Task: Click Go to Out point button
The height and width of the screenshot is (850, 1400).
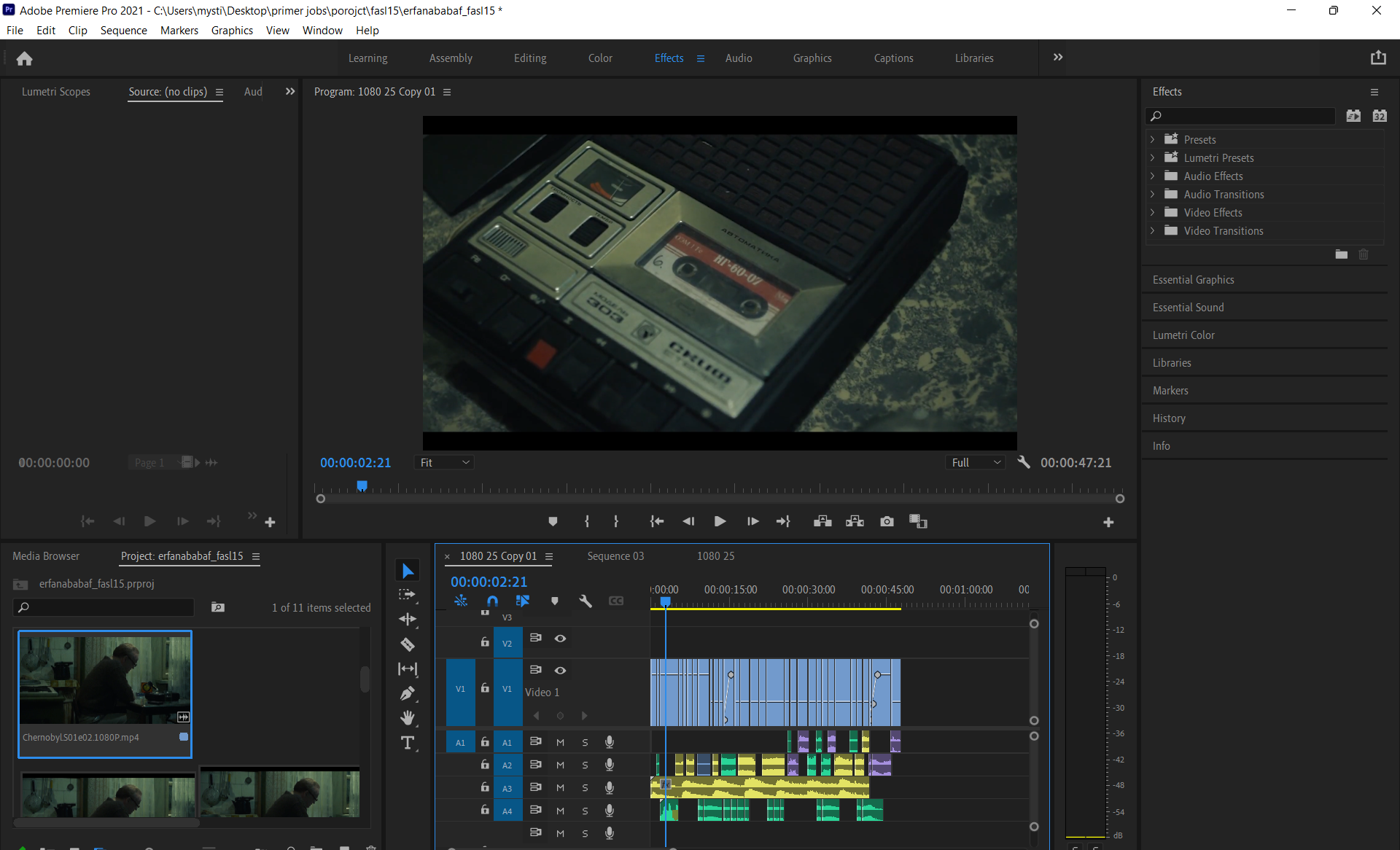Action: [783, 521]
